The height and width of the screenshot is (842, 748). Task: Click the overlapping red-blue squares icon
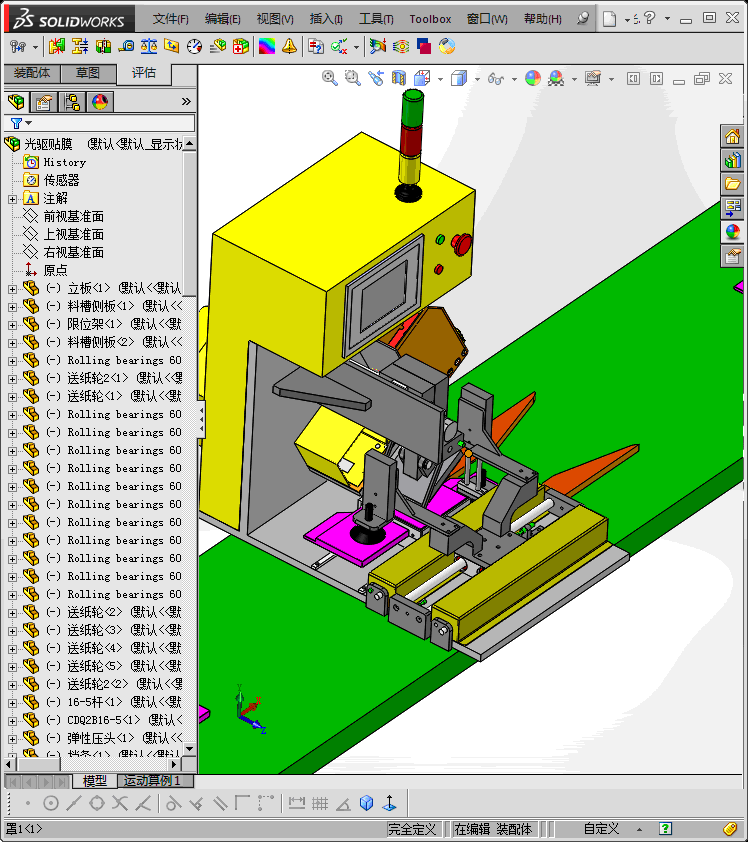click(424, 47)
